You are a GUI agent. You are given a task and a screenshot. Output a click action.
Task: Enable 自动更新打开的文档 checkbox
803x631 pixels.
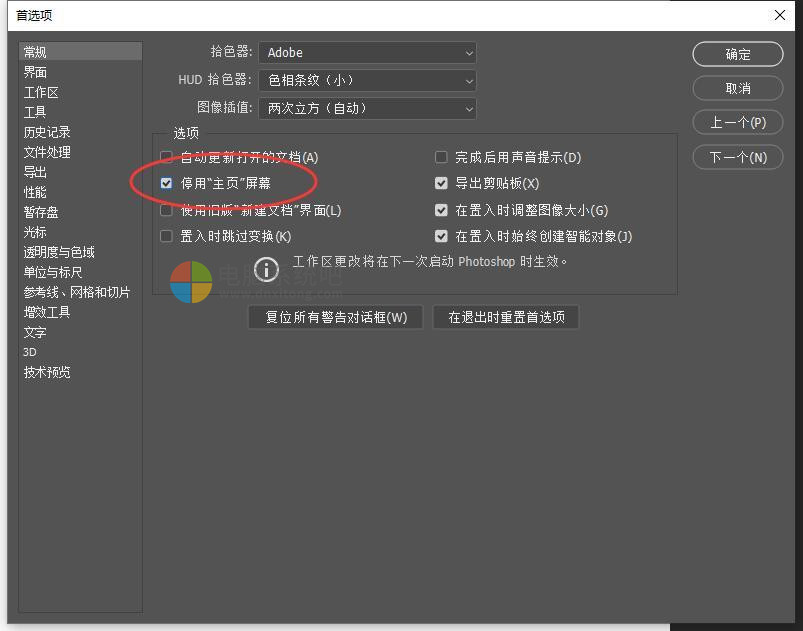tap(167, 158)
